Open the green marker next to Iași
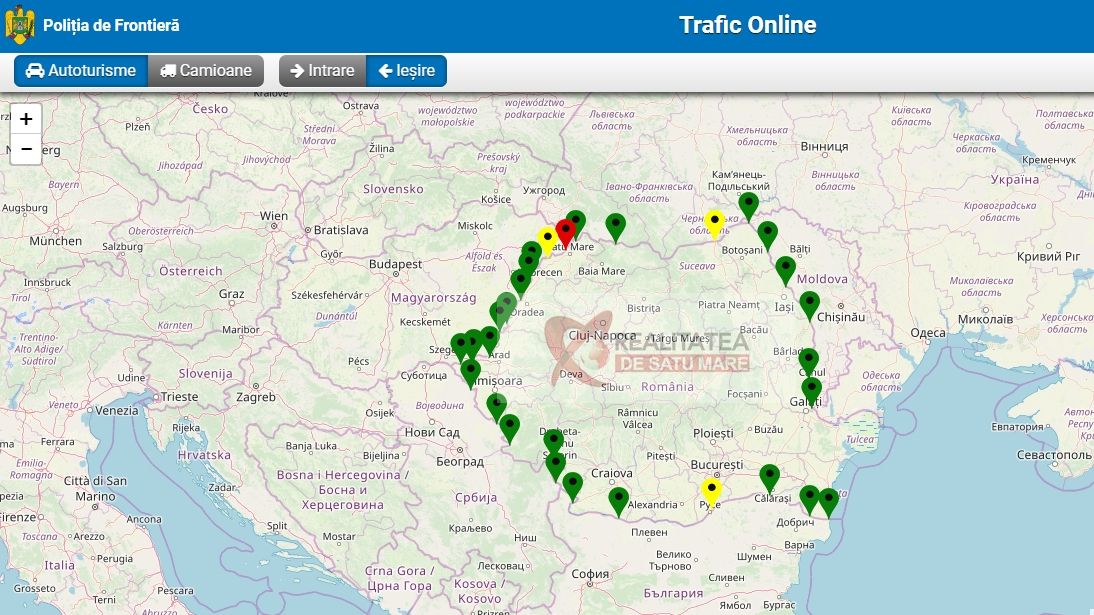Image resolution: width=1094 pixels, height=615 pixels. (x=809, y=303)
